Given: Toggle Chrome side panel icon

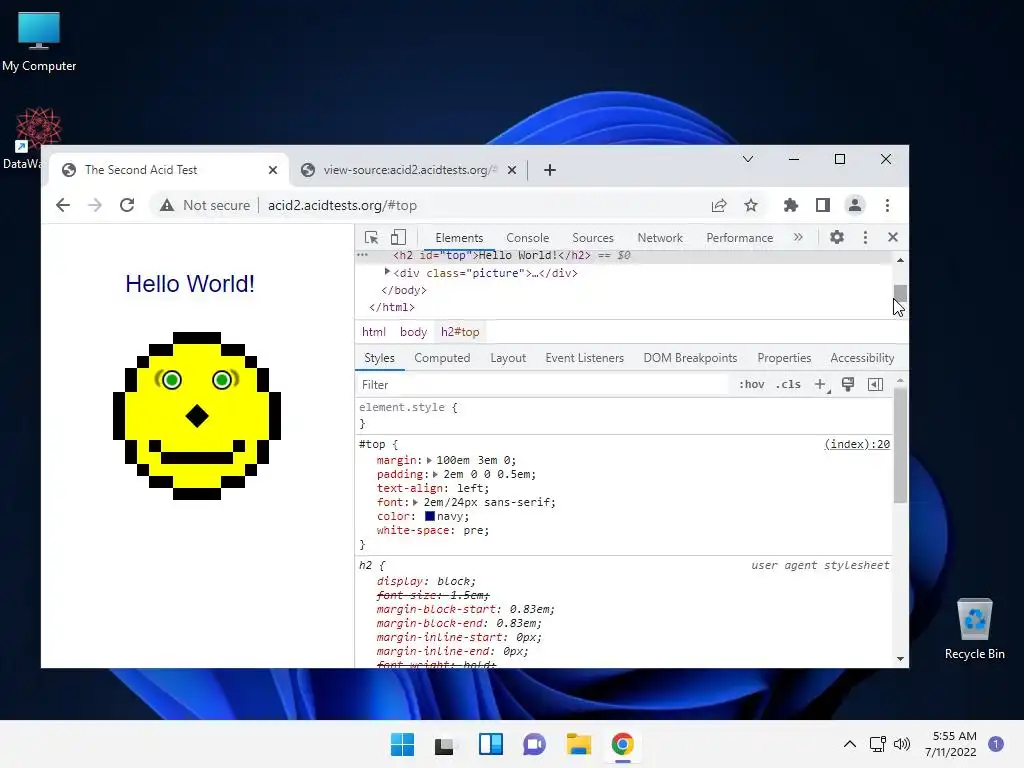Looking at the screenshot, I should click(x=822, y=205).
